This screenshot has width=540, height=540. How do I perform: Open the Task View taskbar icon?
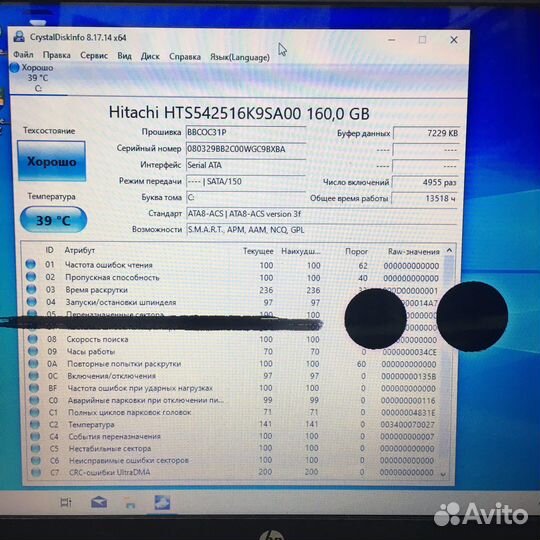click(66, 503)
